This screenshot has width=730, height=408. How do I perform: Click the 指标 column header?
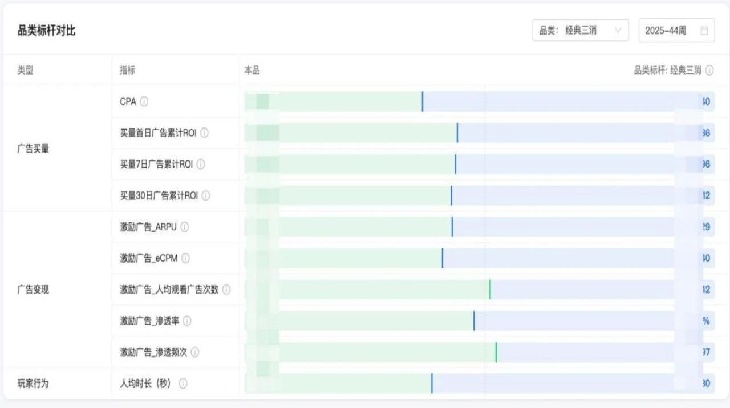point(128,70)
